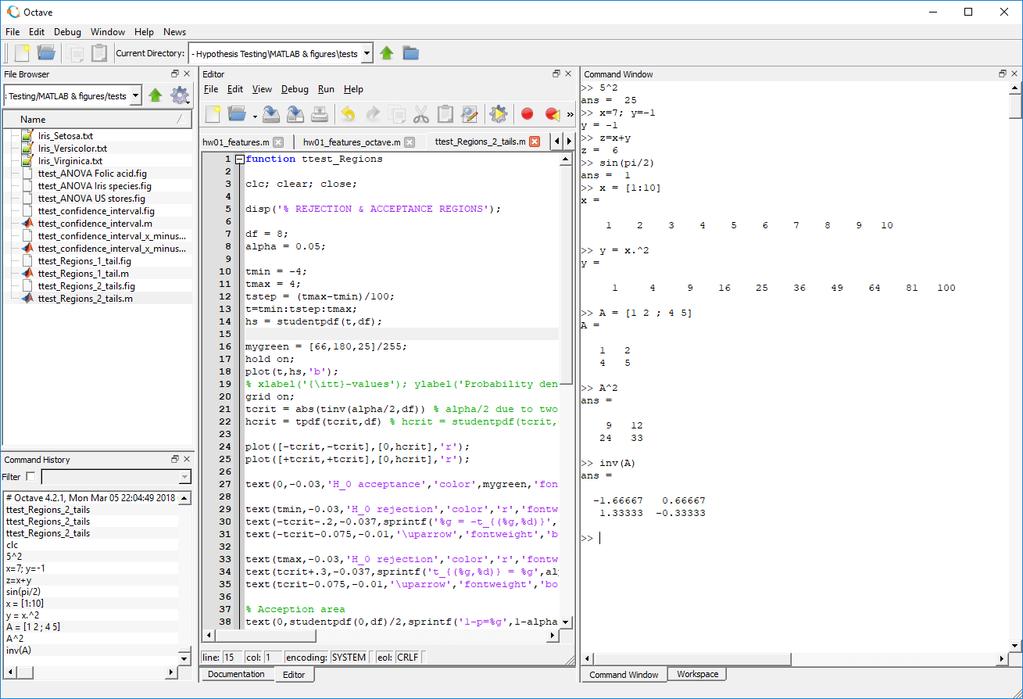
Task: Open Editor Run menu
Action: tap(326, 89)
